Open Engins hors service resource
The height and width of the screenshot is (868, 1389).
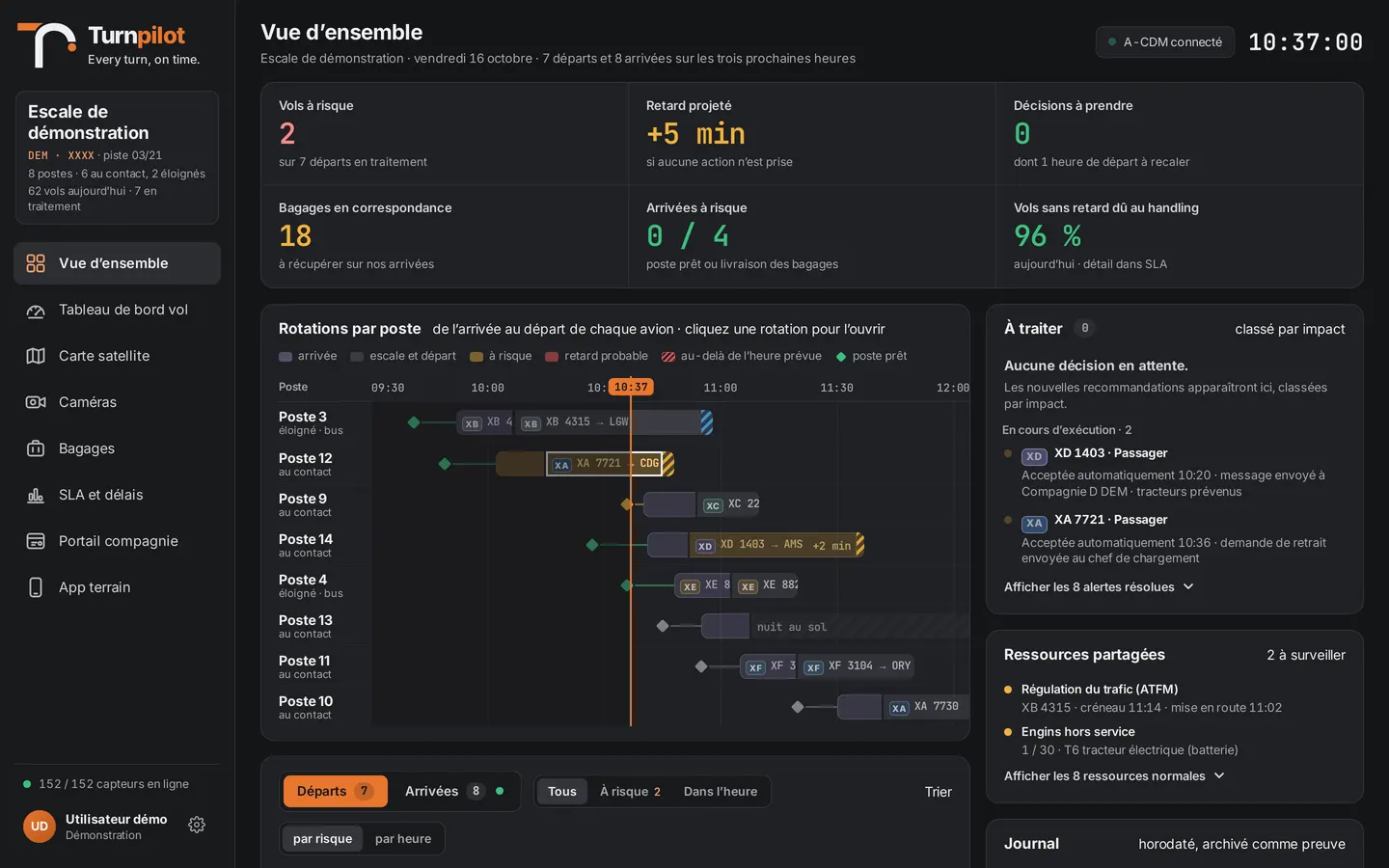(x=1174, y=741)
